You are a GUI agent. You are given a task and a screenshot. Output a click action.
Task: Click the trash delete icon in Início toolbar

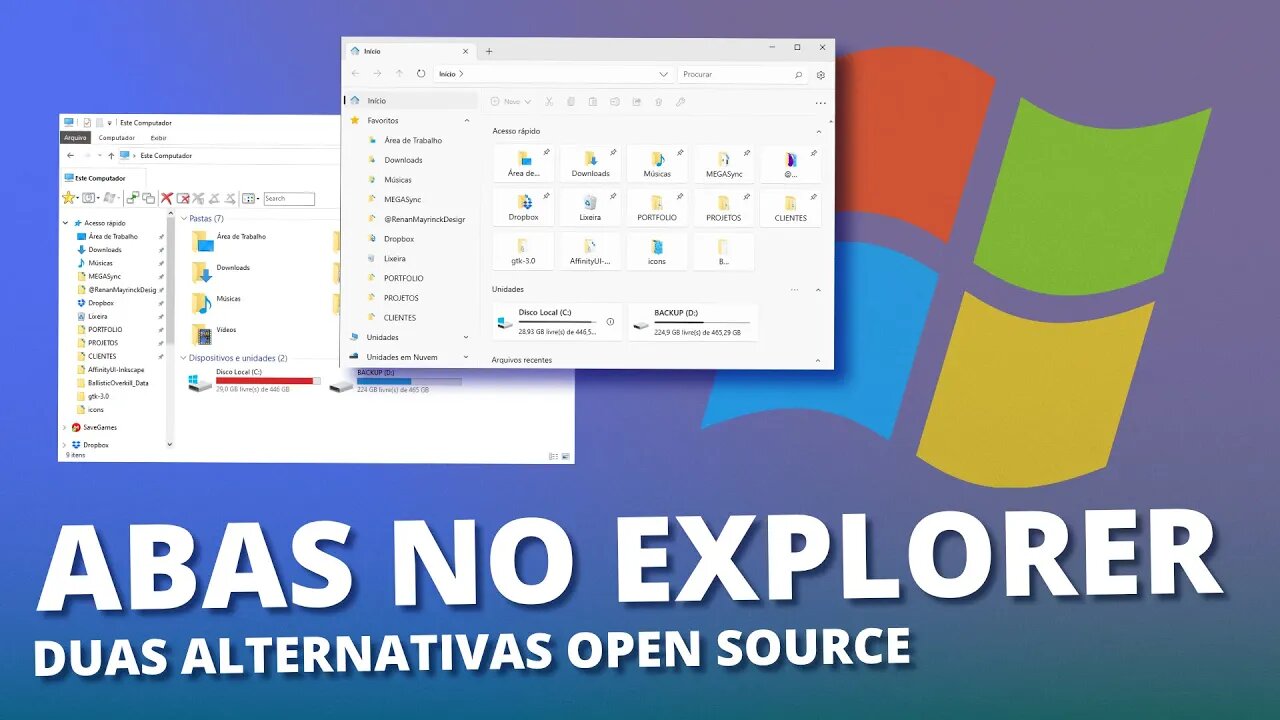[x=658, y=102]
